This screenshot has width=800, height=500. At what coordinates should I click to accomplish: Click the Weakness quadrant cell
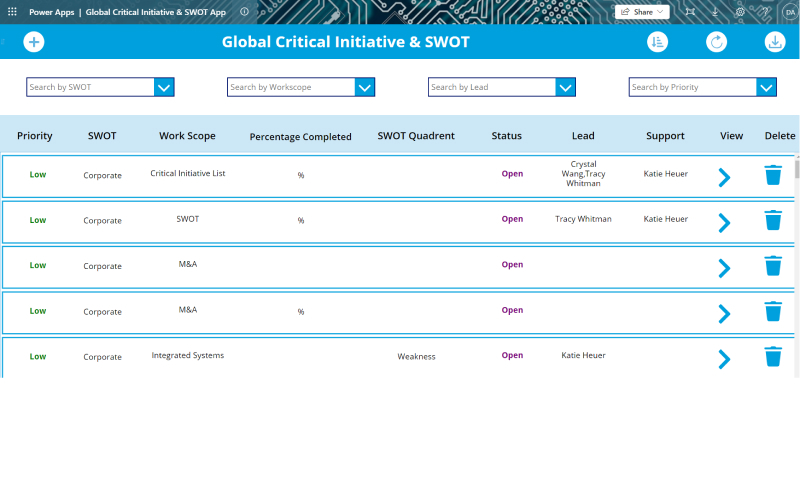416,357
